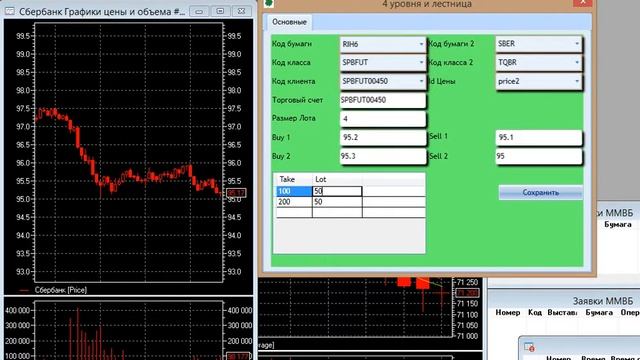Click the green icon in dialog title bar
This screenshot has width=640, height=360.
point(269,3)
